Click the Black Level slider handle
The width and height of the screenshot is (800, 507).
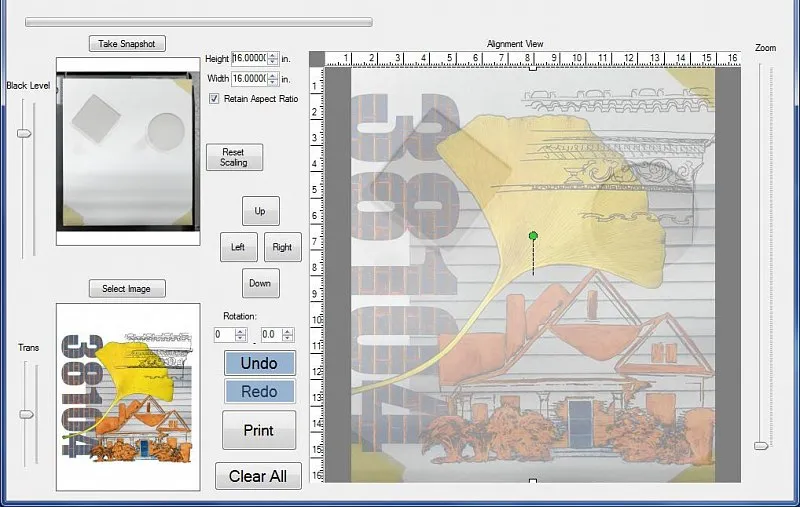click(x=26, y=133)
